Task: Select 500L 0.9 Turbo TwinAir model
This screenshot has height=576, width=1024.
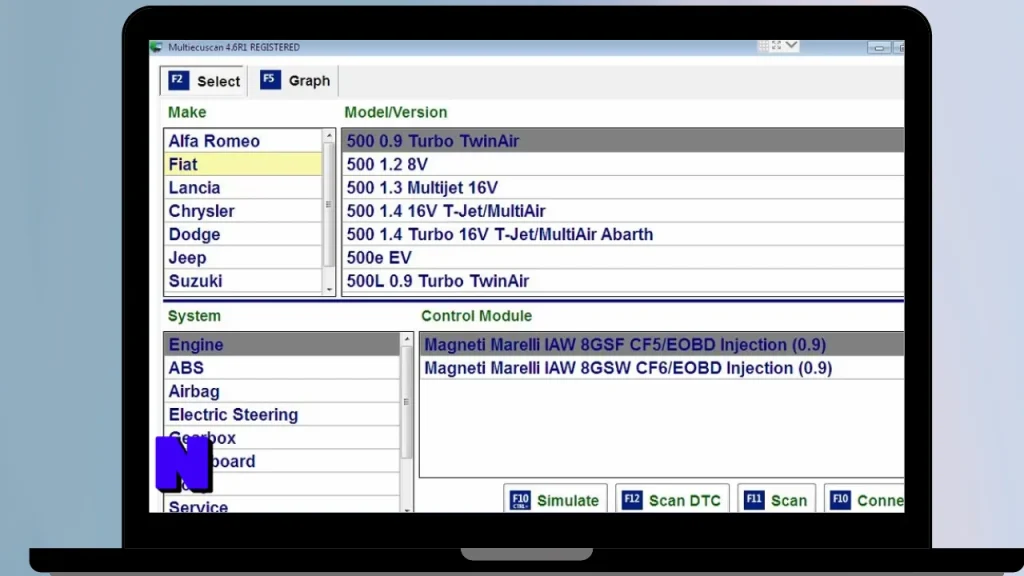Action: (623, 281)
